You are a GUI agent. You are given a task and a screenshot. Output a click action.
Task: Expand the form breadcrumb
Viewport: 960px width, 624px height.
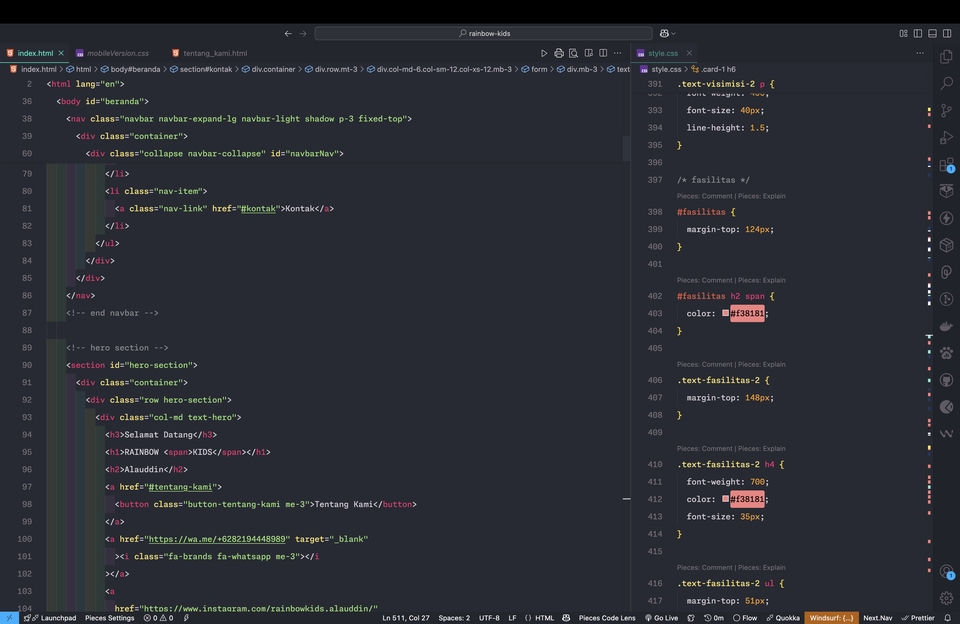pos(534,69)
